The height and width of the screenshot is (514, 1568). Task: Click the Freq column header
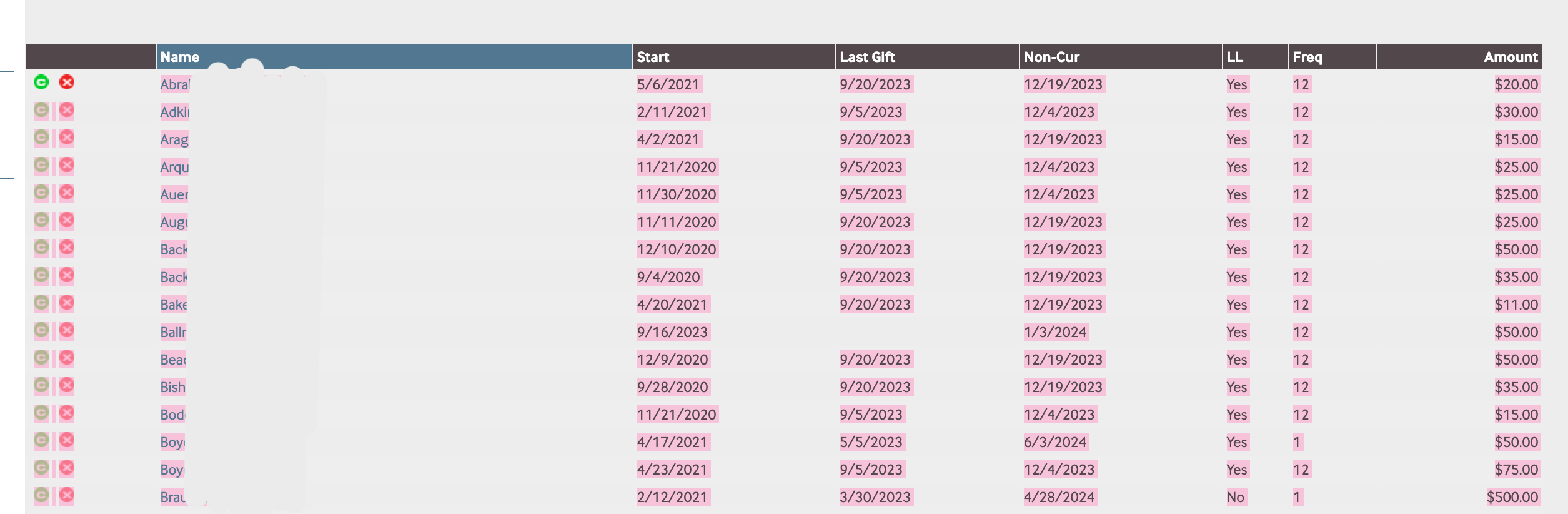point(1307,57)
